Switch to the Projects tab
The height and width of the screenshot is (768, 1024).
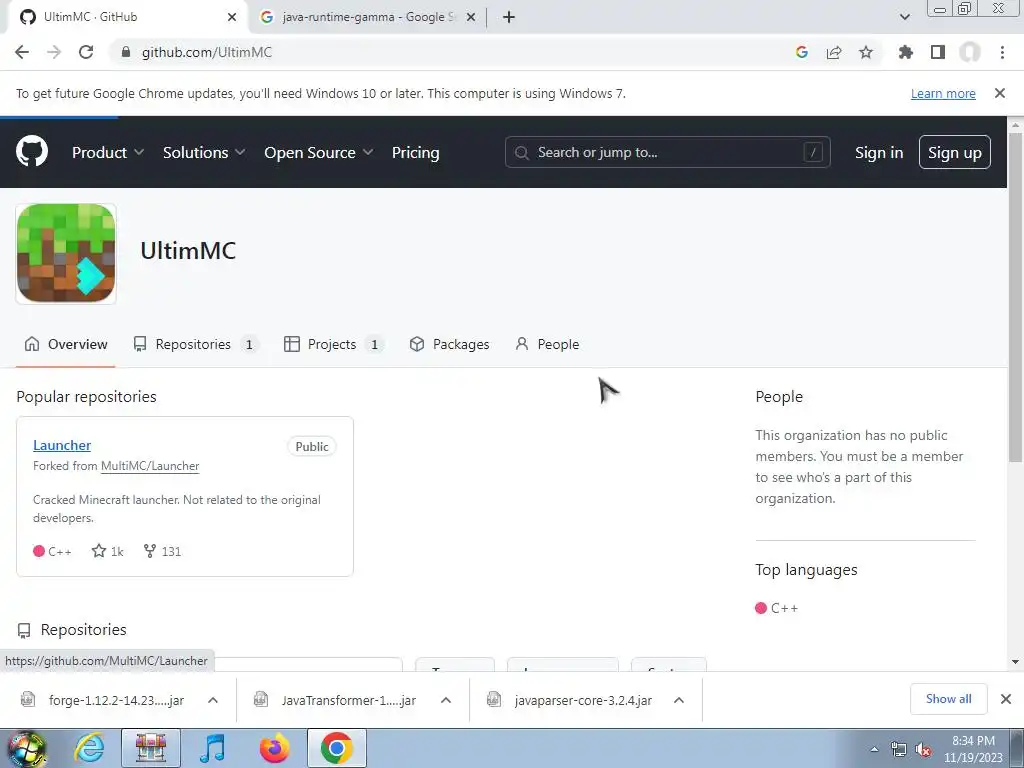[334, 344]
